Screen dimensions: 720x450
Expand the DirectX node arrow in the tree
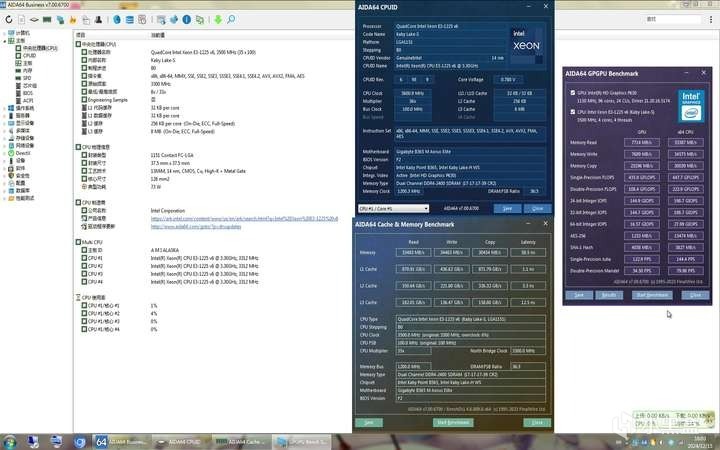click(x=5, y=153)
